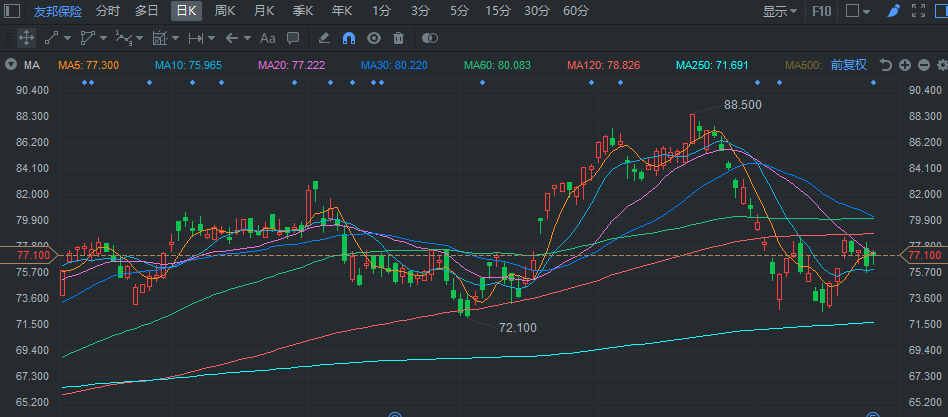Switch to 周K weekly chart

click(225, 11)
